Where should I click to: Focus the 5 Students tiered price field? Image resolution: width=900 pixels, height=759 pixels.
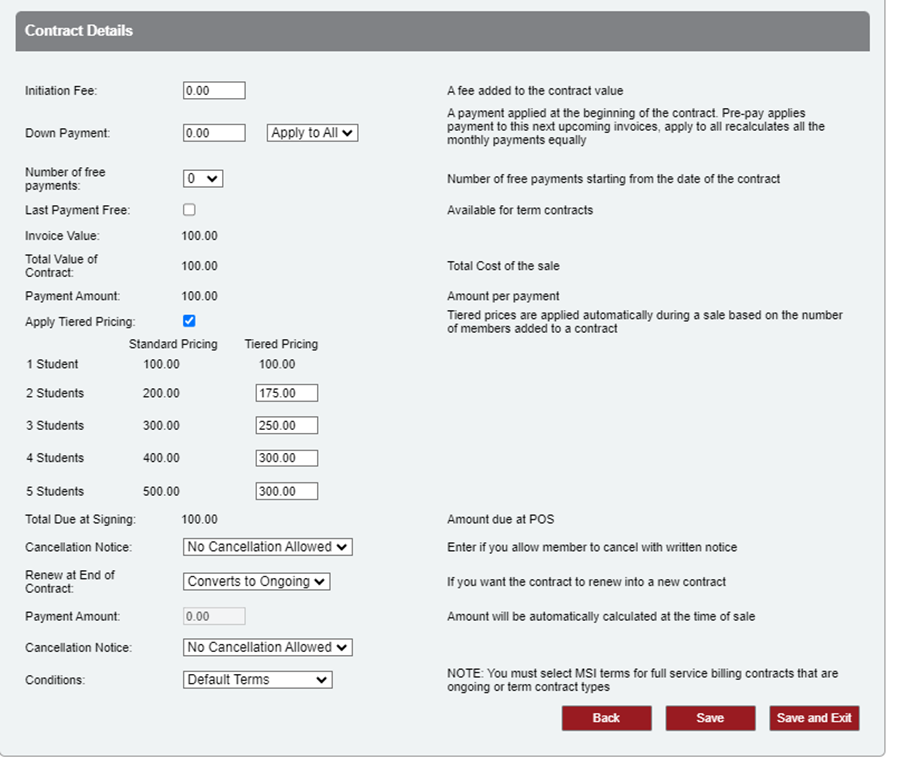coord(286,491)
